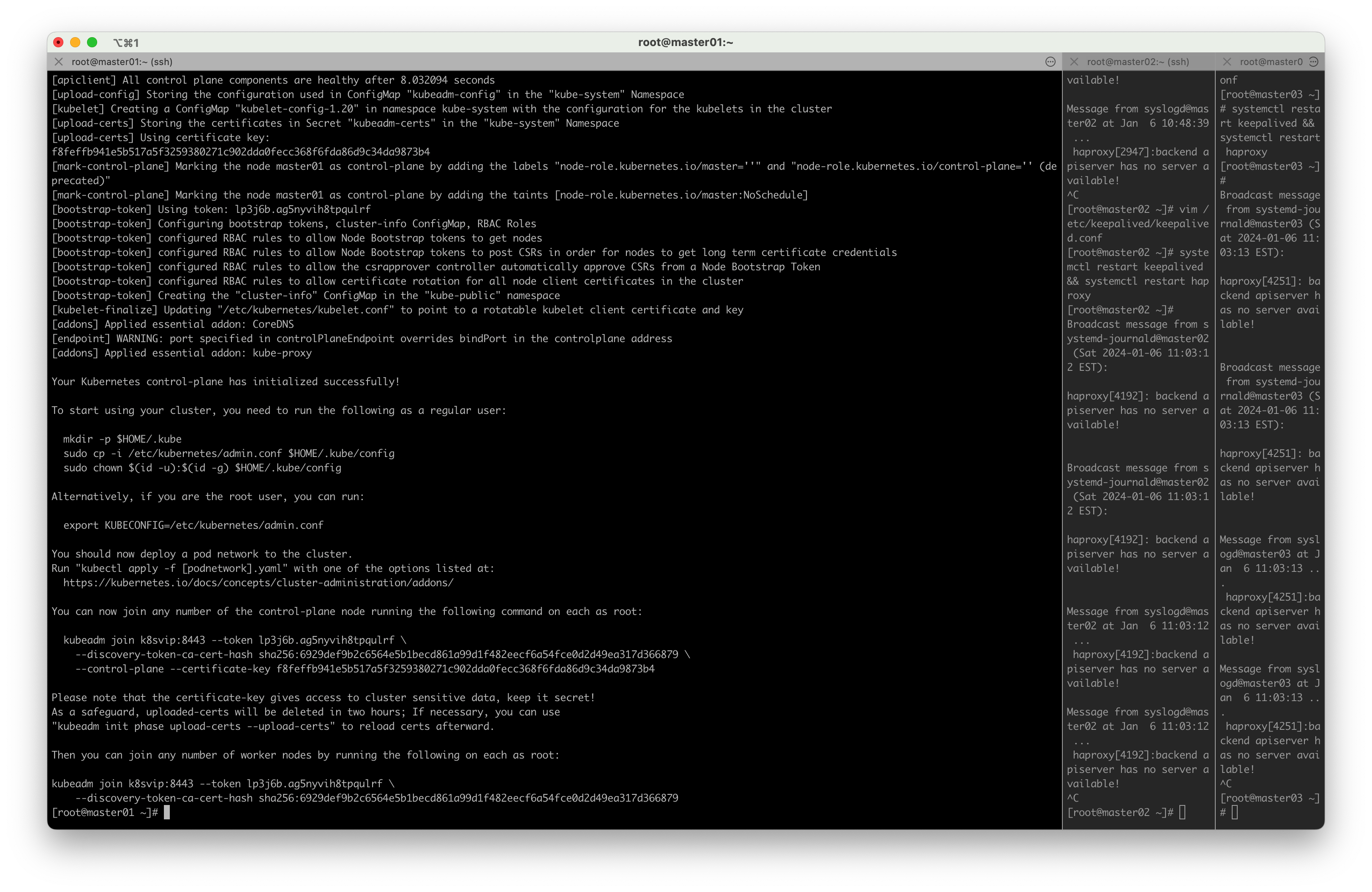Click the '[apiclient] All control plane components' line
Viewport: 1372px width, 892px height.
tap(273, 80)
